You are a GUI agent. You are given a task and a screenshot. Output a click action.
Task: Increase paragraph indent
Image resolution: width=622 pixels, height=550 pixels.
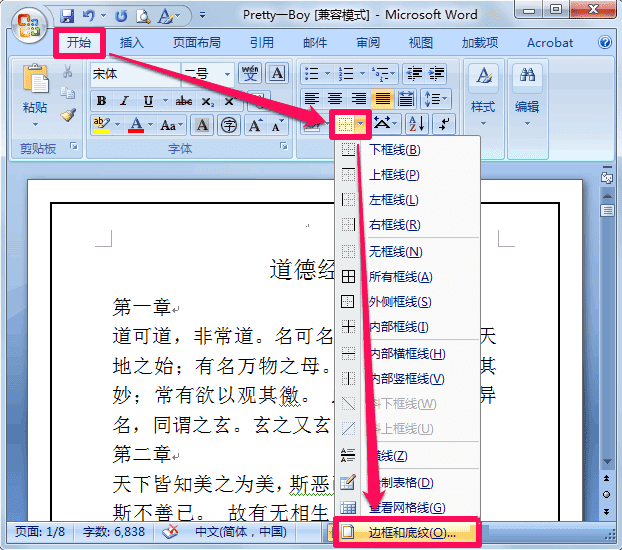coord(436,74)
